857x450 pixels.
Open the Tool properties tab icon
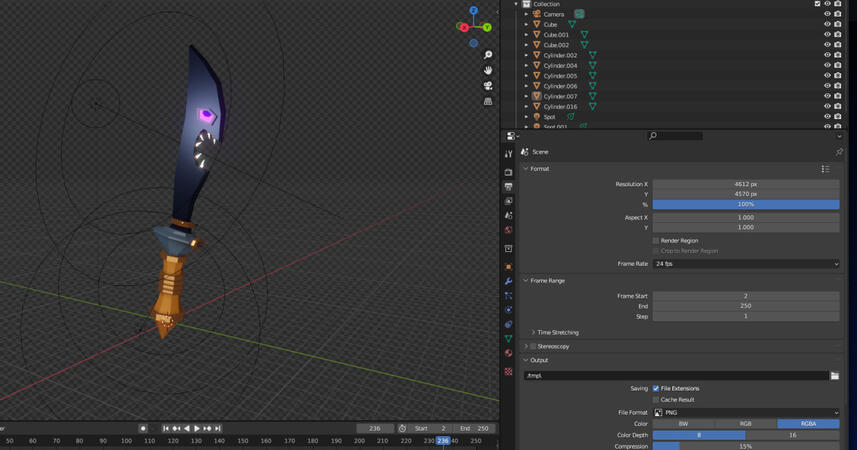508,153
